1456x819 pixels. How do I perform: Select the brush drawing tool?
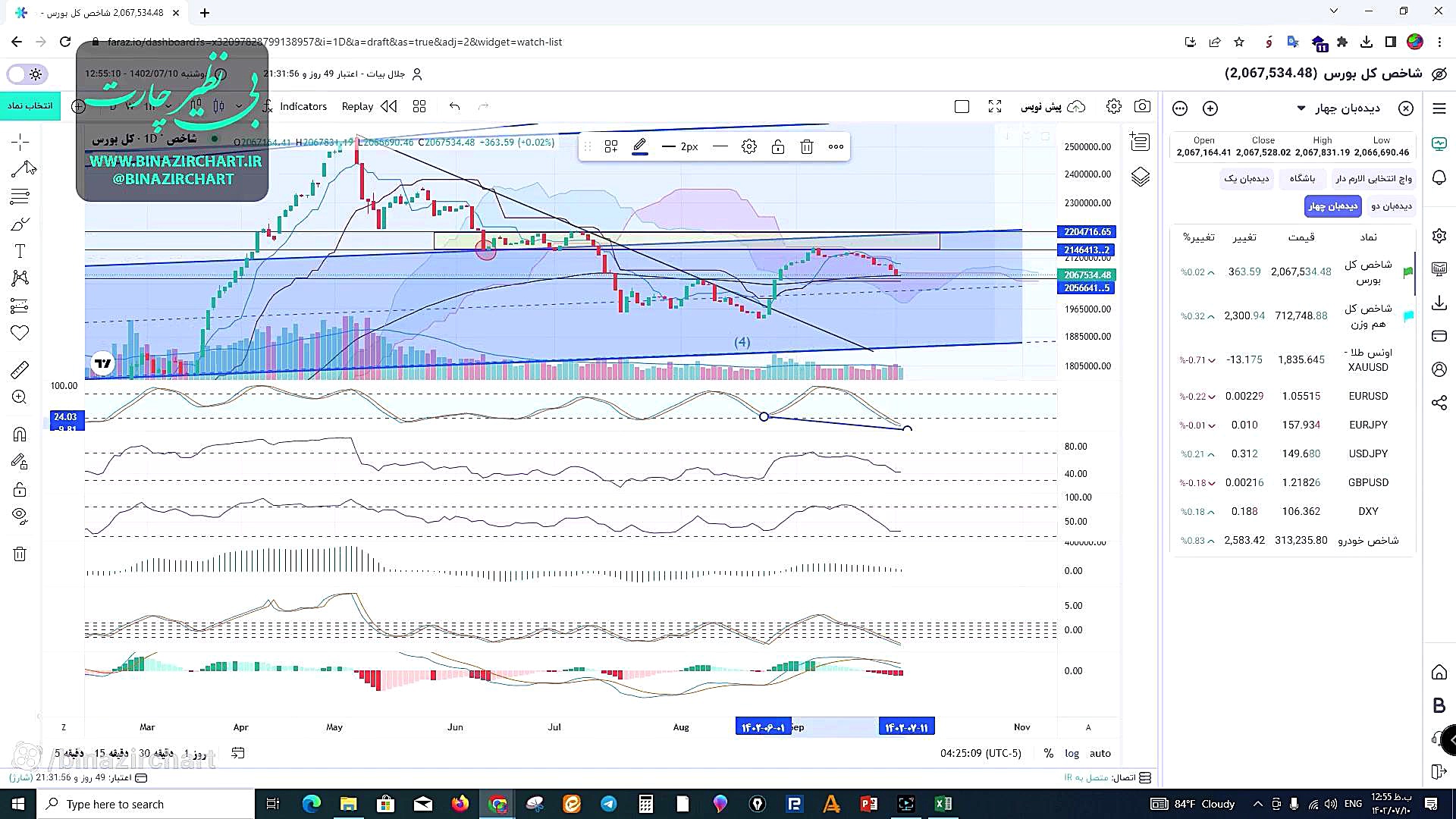20,224
